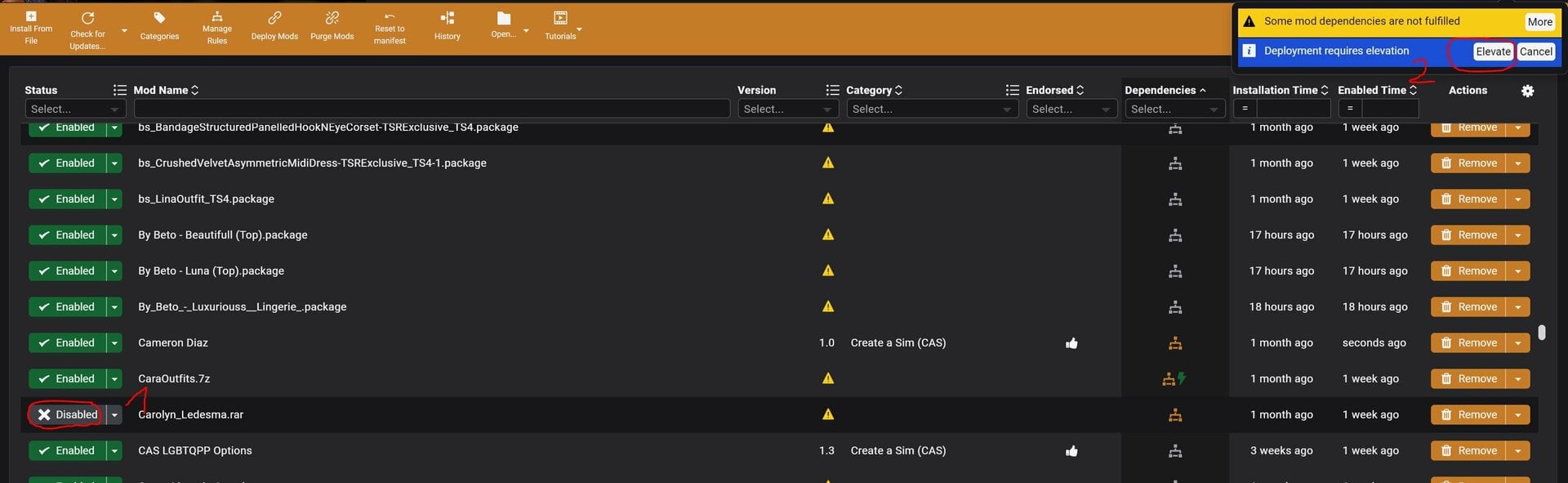Click Reset to manifest

390,28
